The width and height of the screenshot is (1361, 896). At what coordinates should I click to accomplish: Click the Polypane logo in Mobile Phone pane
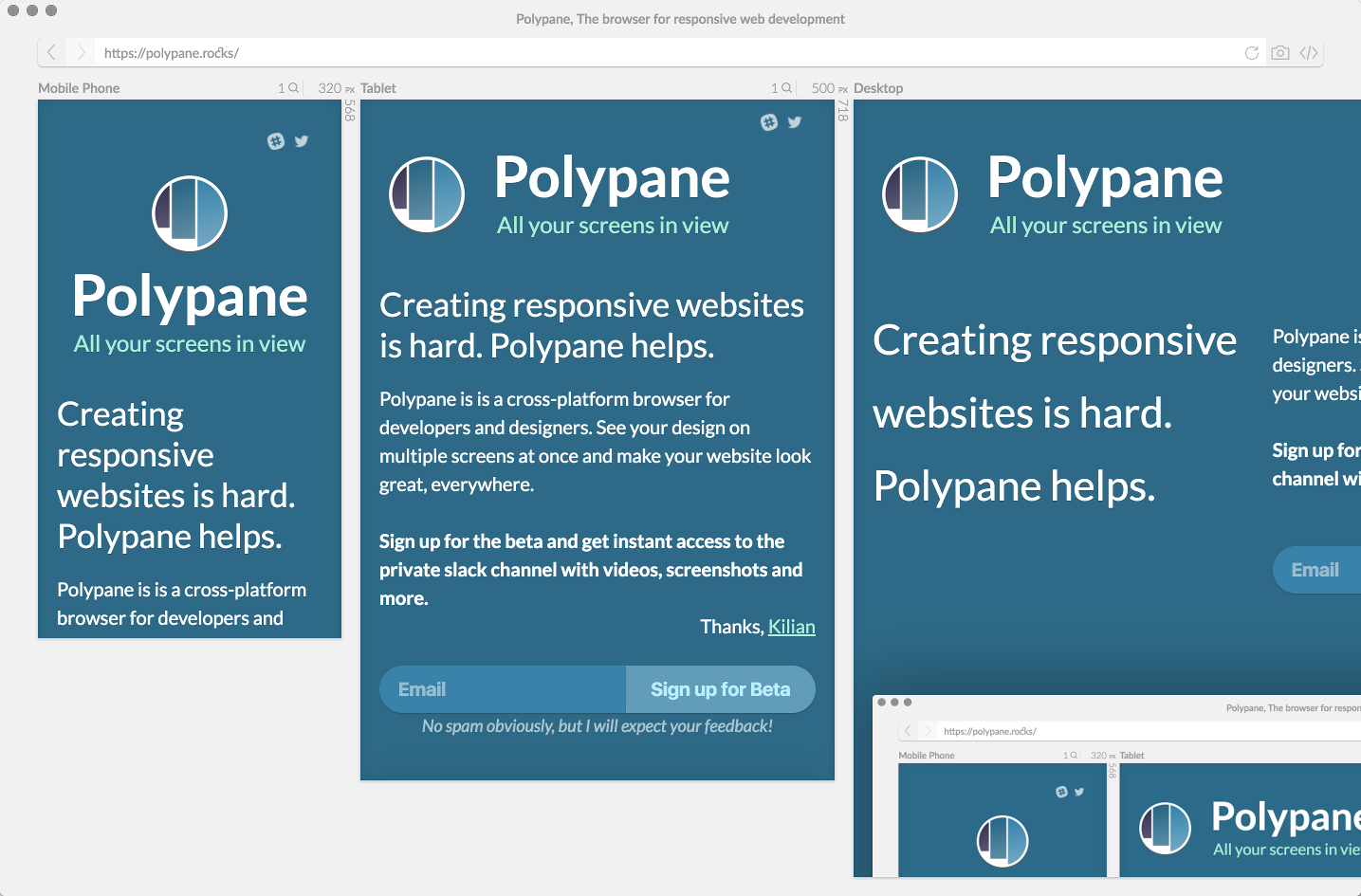(x=190, y=213)
